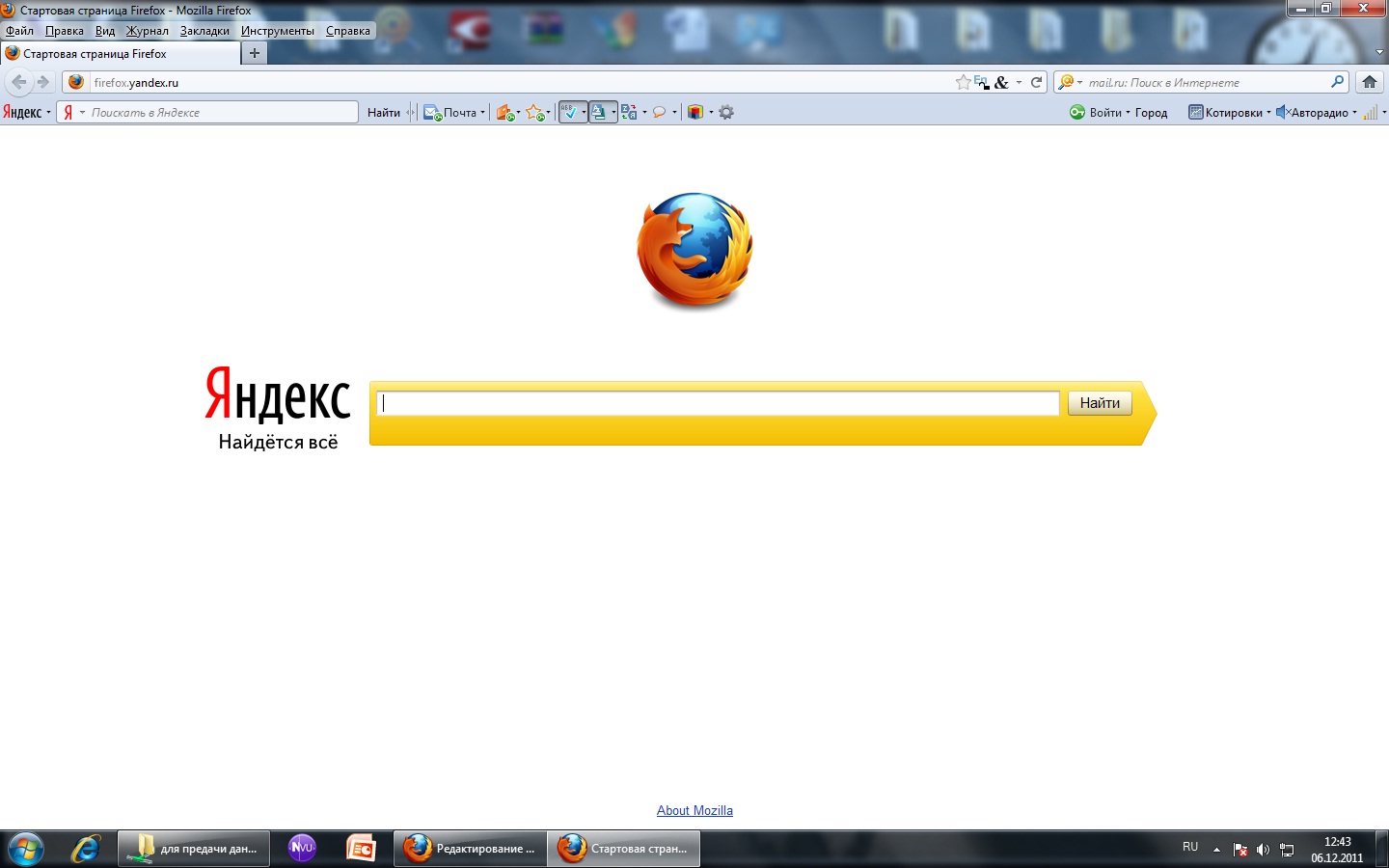This screenshot has height=868, width=1389.
Task: Expand the speech bubble icon dropdown arrow
Action: coord(674,113)
